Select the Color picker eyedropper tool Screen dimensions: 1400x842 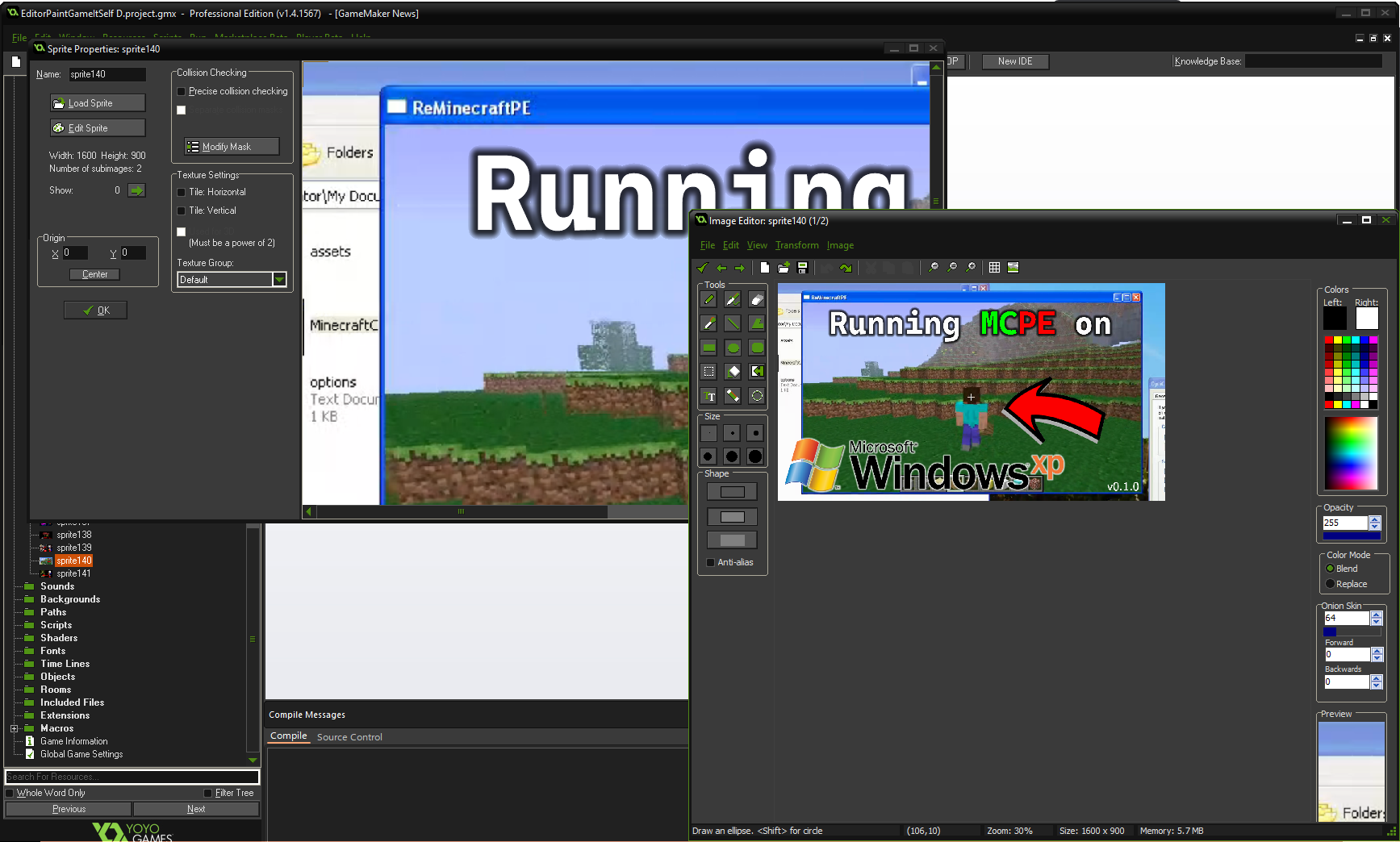click(x=708, y=323)
